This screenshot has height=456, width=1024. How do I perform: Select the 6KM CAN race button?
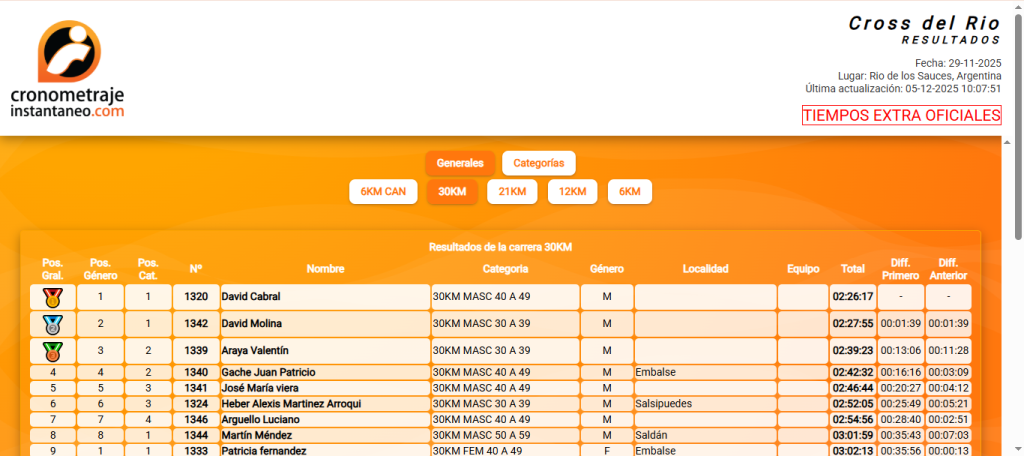point(383,192)
